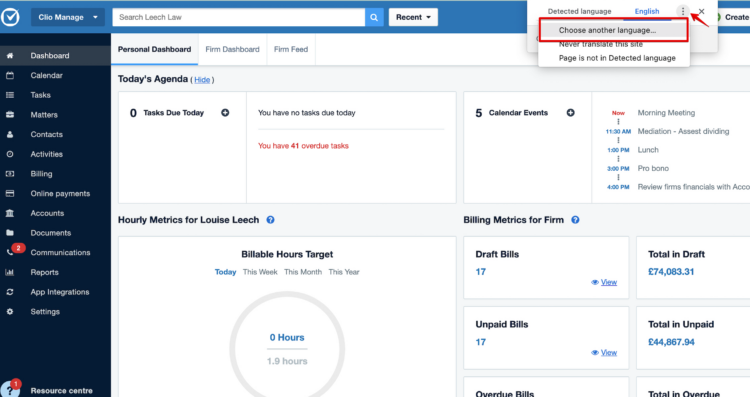750x397 pixels.
Task: Click the Accounts bank icon
Action: (10, 213)
